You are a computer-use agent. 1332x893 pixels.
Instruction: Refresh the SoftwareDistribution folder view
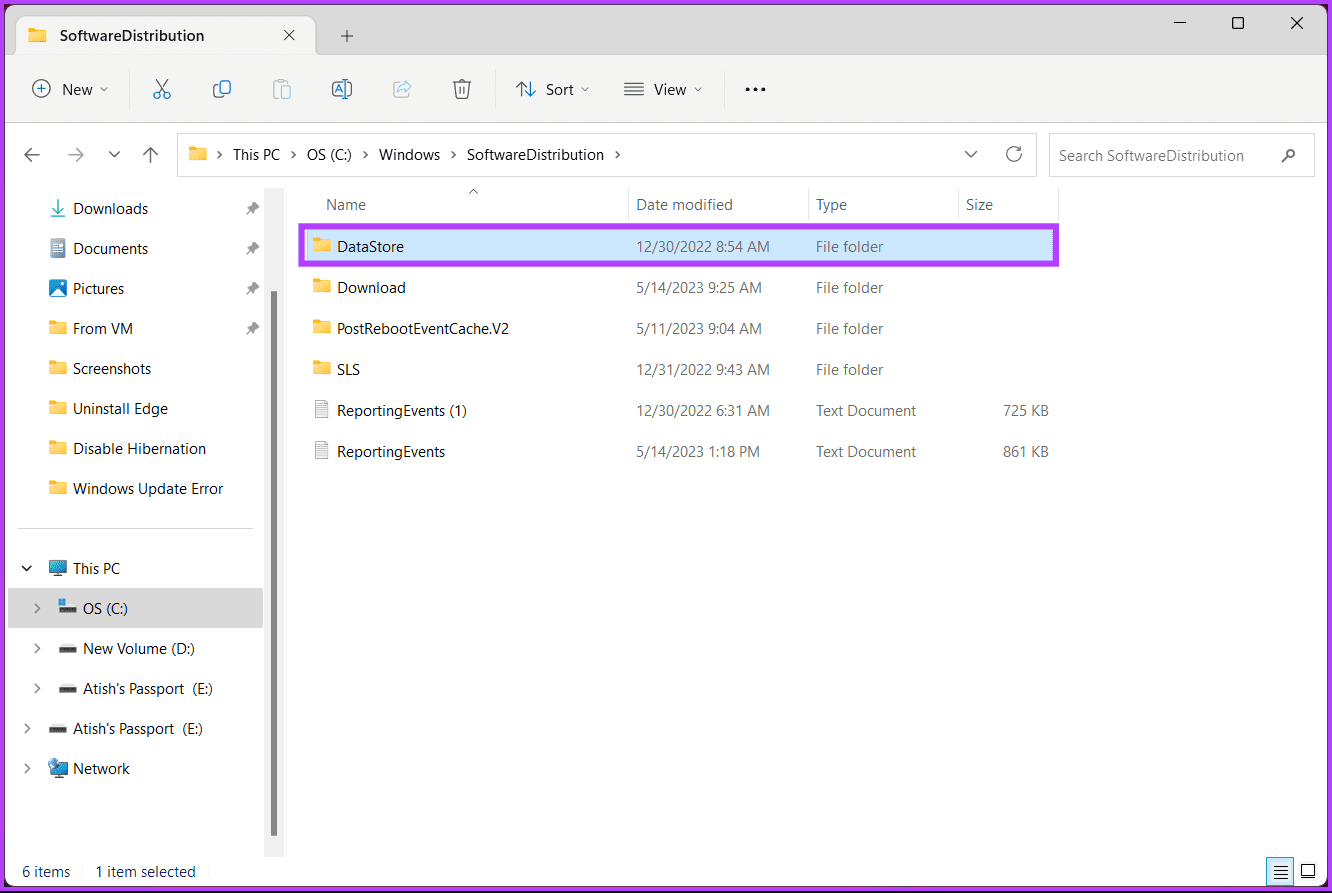click(x=1014, y=155)
